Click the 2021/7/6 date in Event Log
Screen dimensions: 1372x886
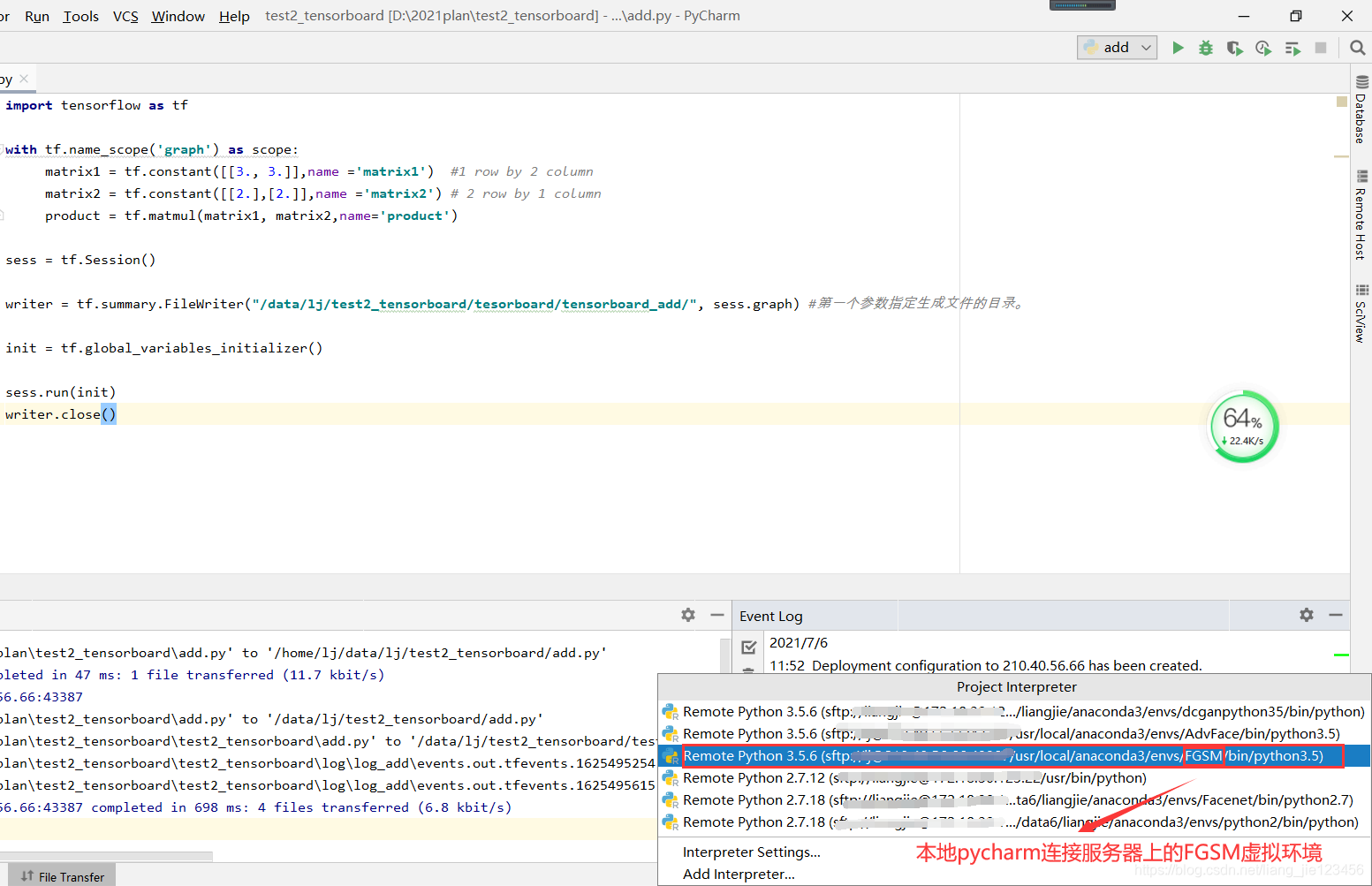[799, 643]
